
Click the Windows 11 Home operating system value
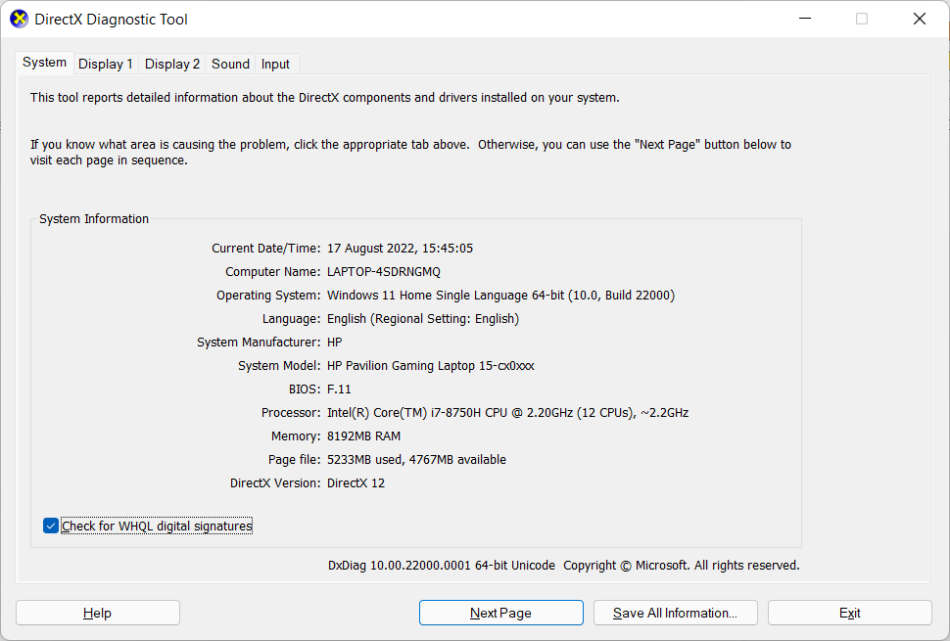pyautogui.click(x=500, y=296)
